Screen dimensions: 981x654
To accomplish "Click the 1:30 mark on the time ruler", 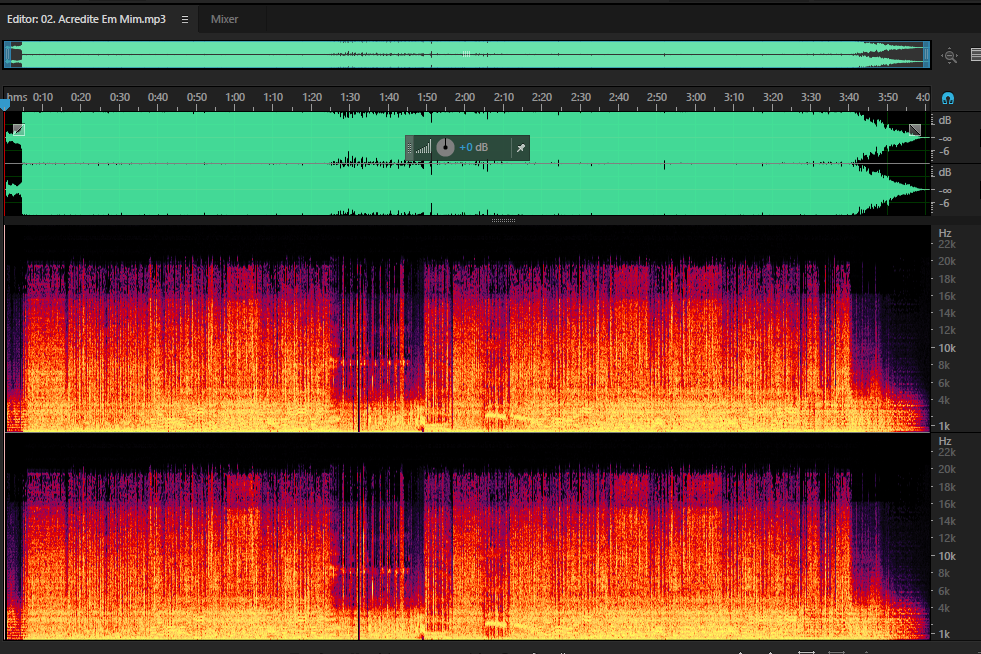I will pyautogui.click(x=350, y=97).
